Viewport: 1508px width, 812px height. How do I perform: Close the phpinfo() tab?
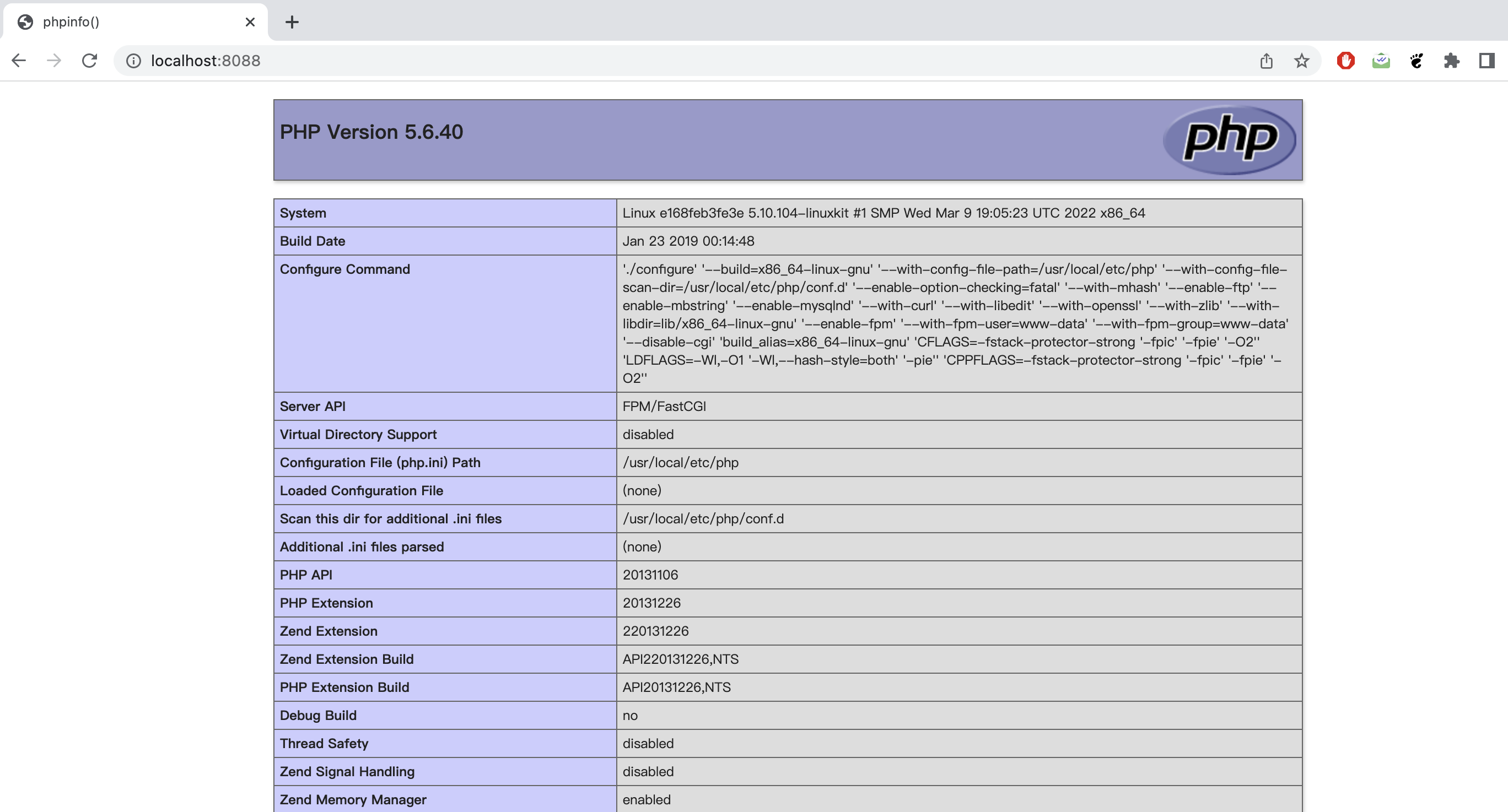[250, 22]
